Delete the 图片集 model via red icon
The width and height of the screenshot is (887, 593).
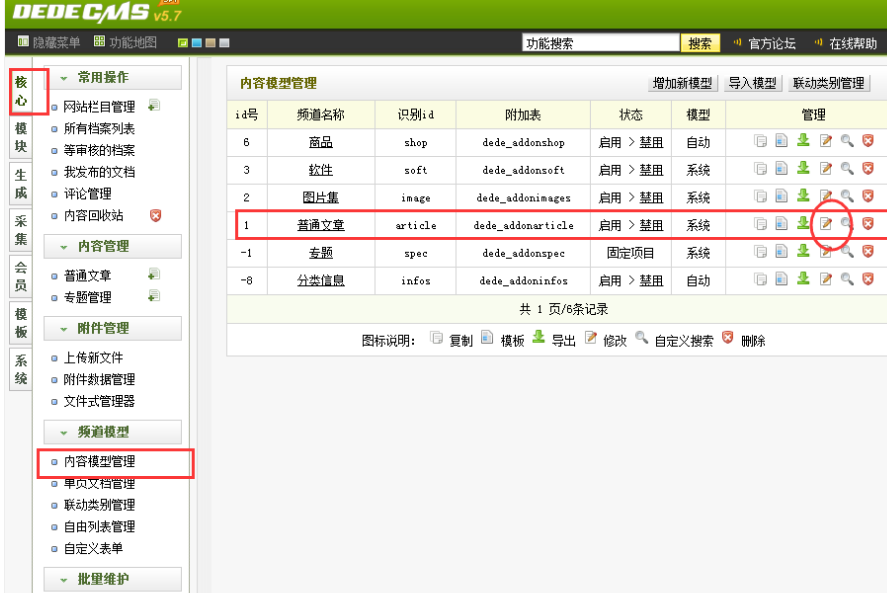point(868,196)
